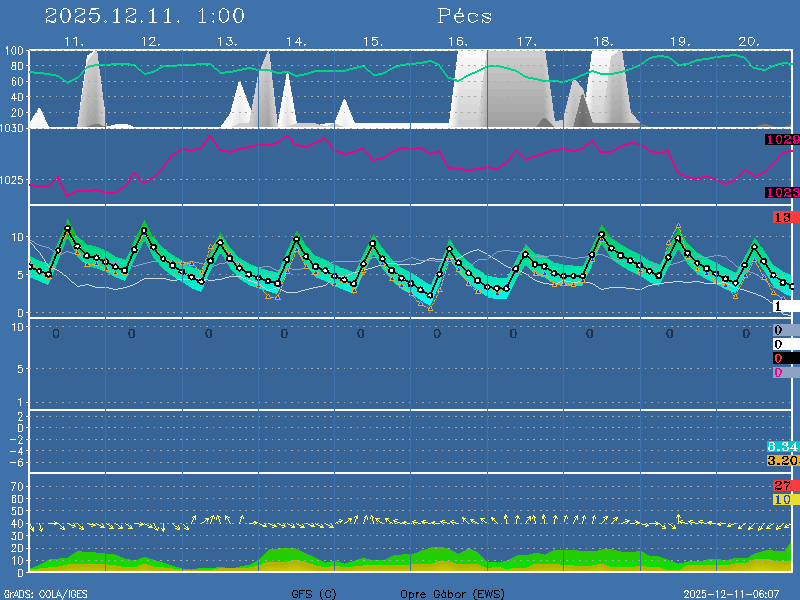Click the cyan 8.34 value label

781,446
